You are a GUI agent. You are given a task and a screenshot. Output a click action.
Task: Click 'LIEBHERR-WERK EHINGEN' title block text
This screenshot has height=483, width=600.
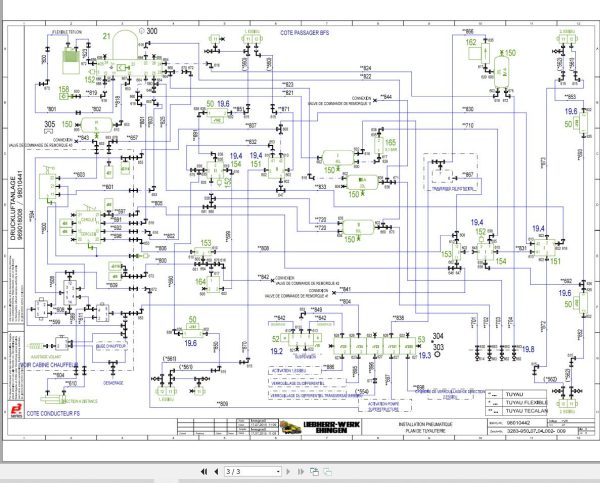point(331,427)
